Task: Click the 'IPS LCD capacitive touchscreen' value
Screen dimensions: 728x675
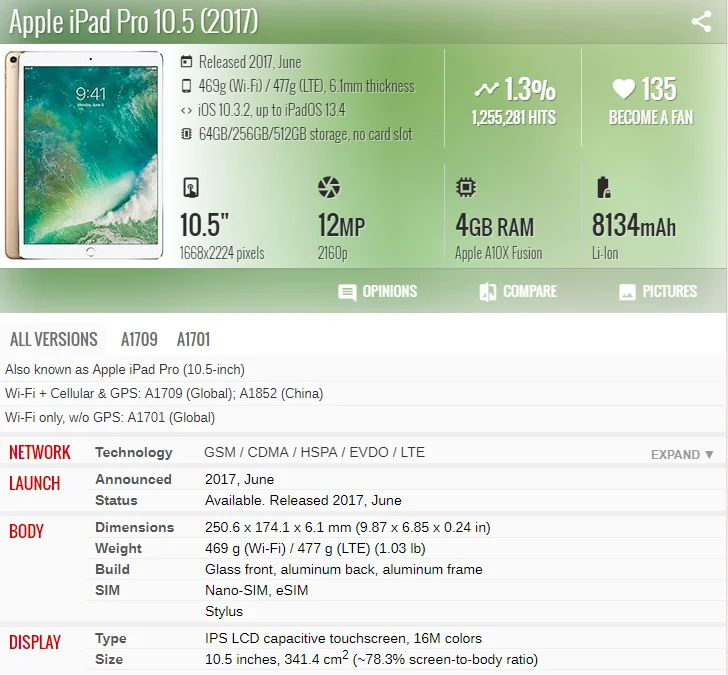Action: 344,639
